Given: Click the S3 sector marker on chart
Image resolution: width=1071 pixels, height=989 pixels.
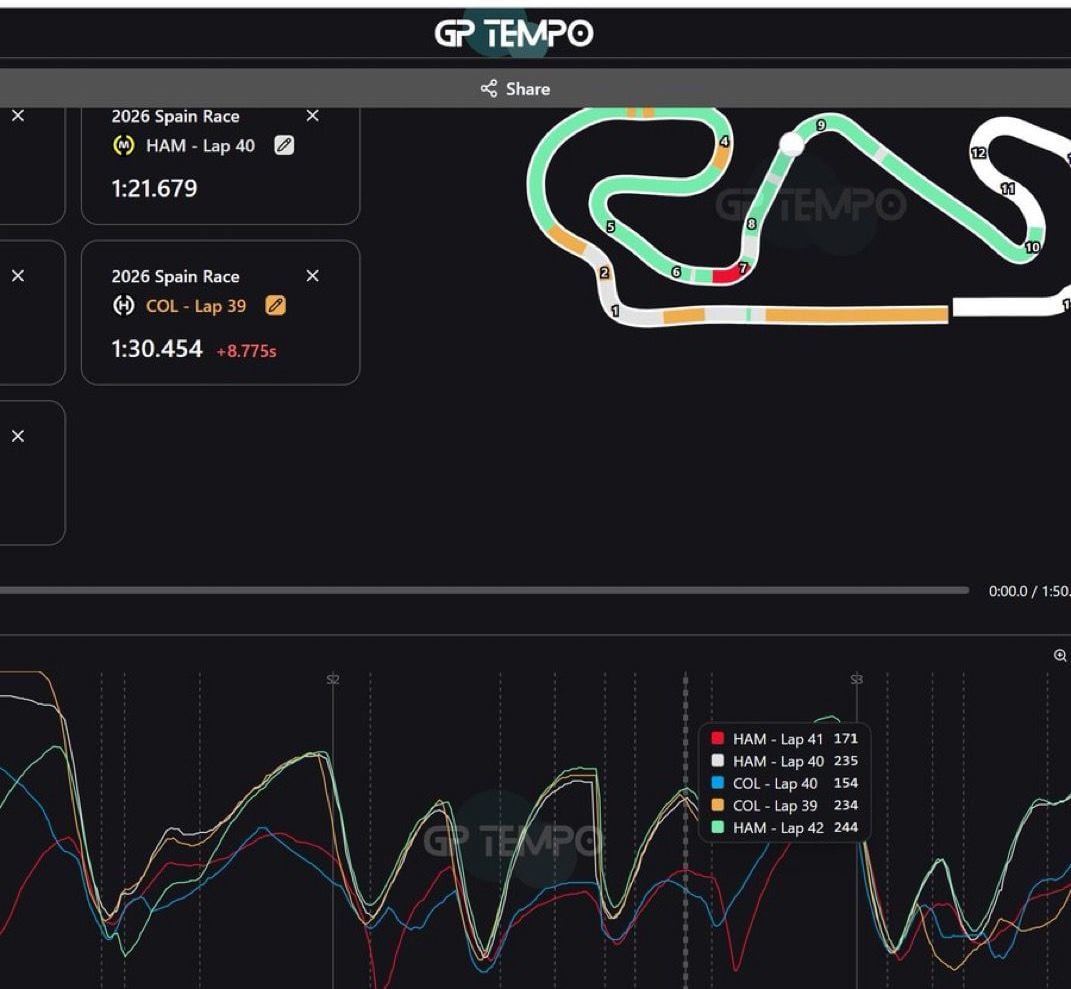Looking at the screenshot, I should point(857,679).
